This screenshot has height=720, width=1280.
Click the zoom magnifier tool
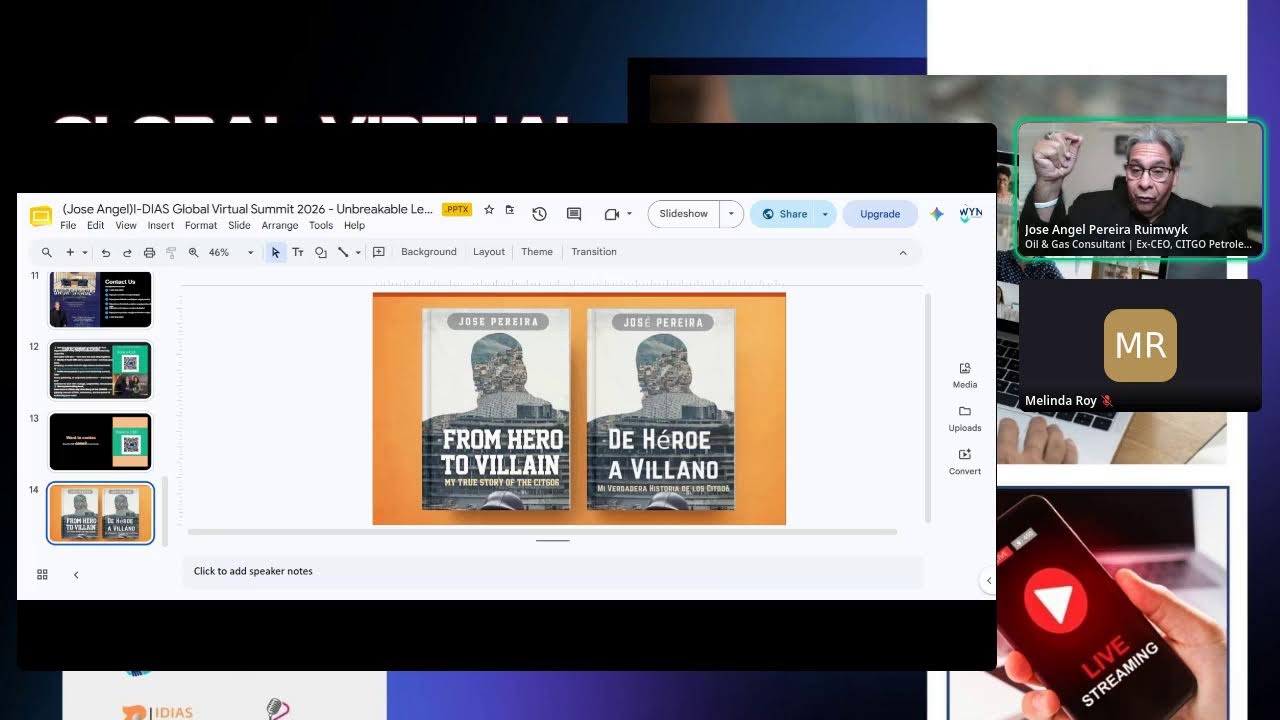click(x=194, y=253)
